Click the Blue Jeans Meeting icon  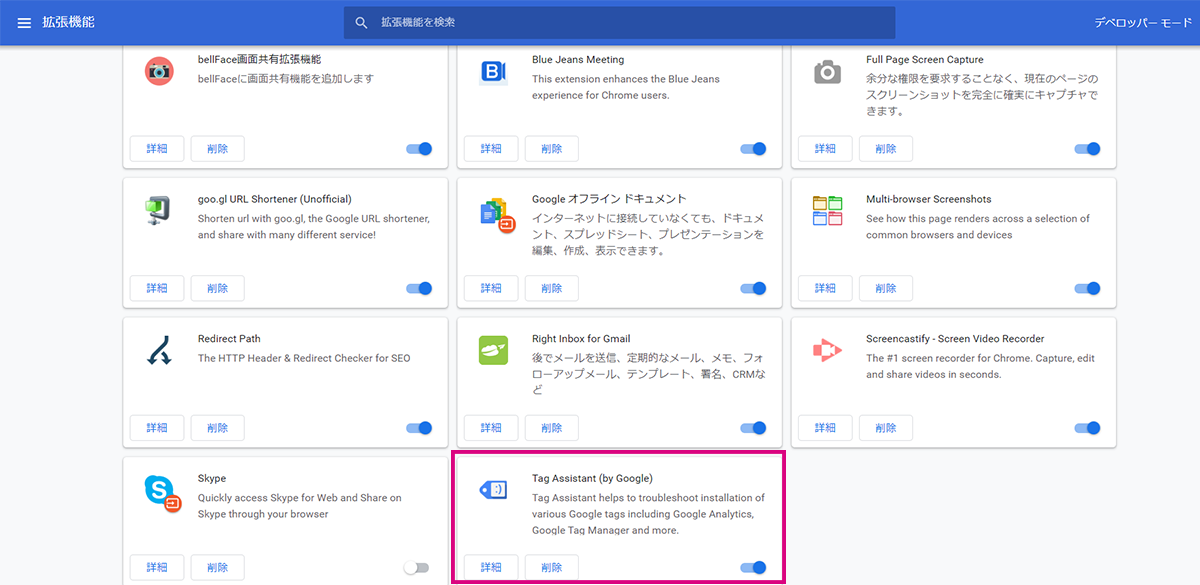pyautogui.click(x=493, y=71)
